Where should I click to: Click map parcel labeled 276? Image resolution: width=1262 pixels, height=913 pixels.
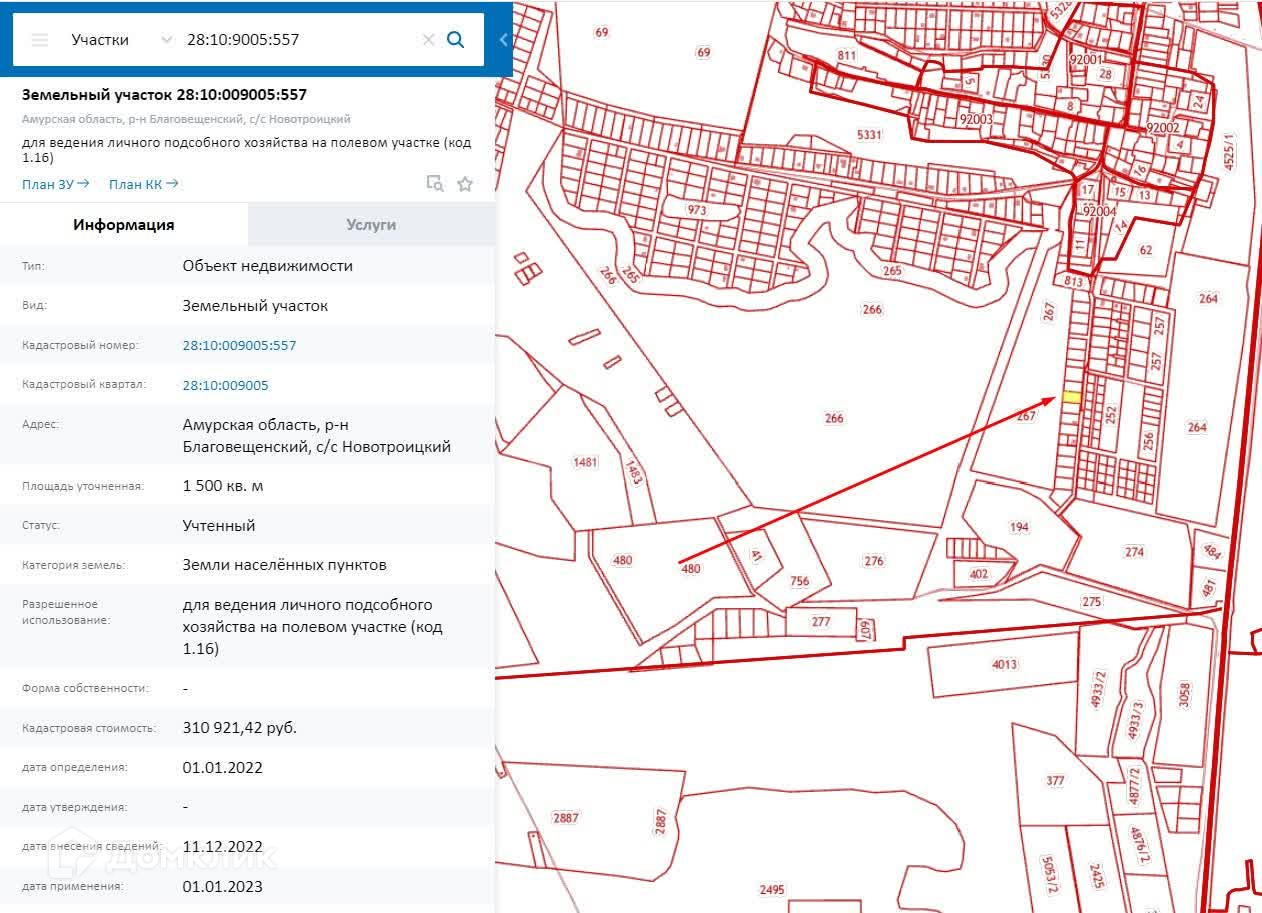pos(874,561)
